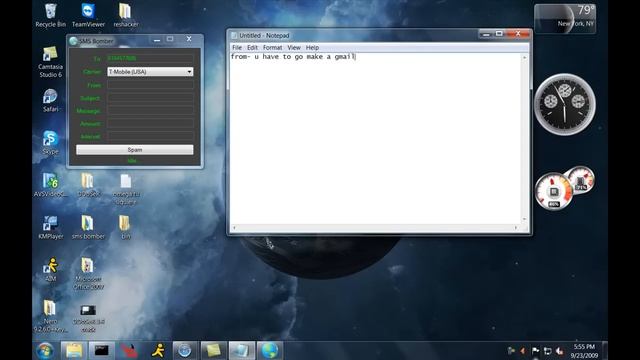Open the Microsoft Office 2007 folder
Image resolution: width=640 pixels, height=360 pixels.
(88, 273)
